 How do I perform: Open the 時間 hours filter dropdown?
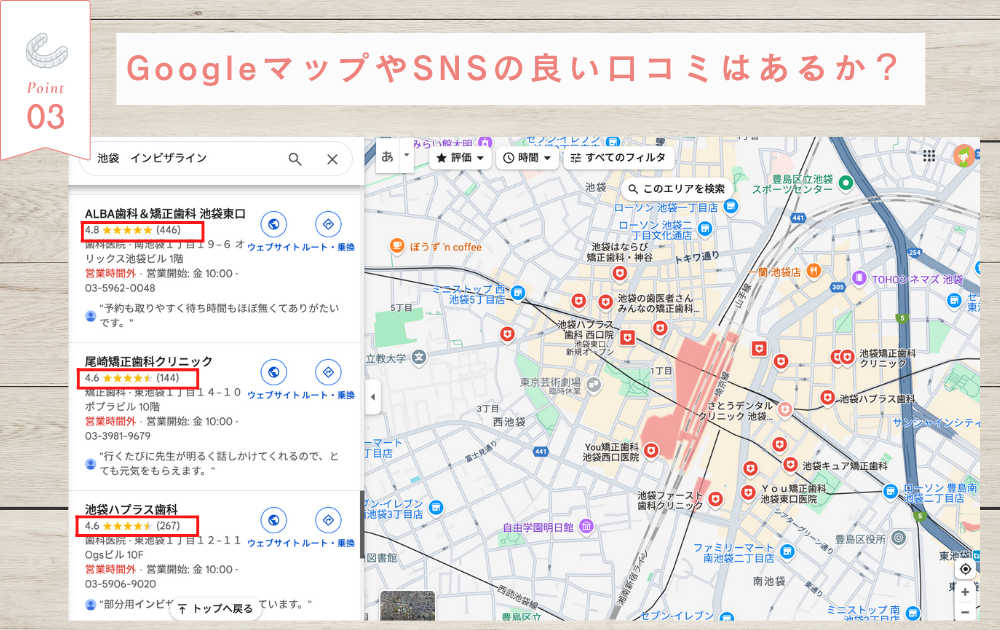[x=527, y=157]
